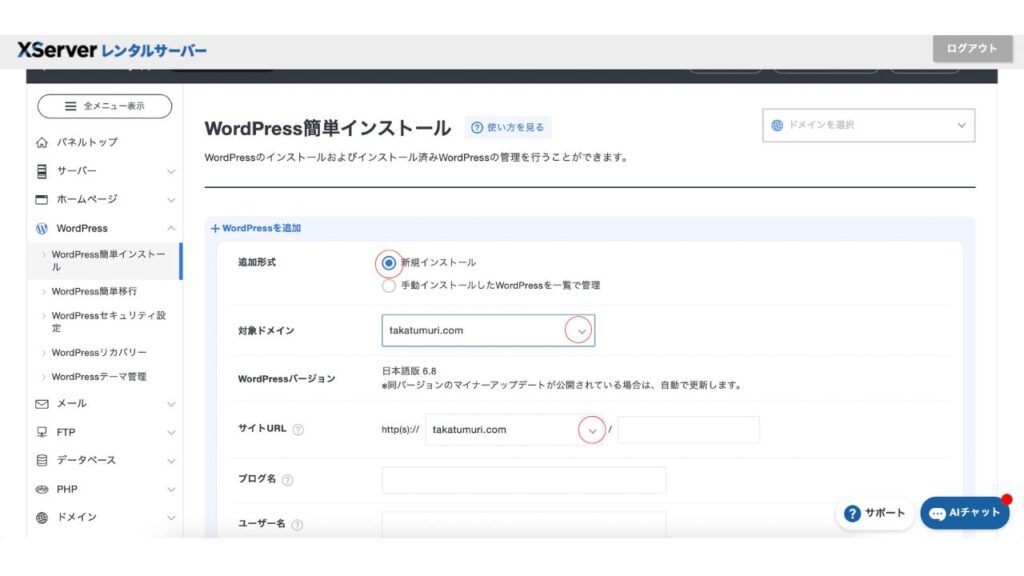Click the ブログ名 text input field
The height and width of the screenshot is (576, 1024).
coord(523,480)
